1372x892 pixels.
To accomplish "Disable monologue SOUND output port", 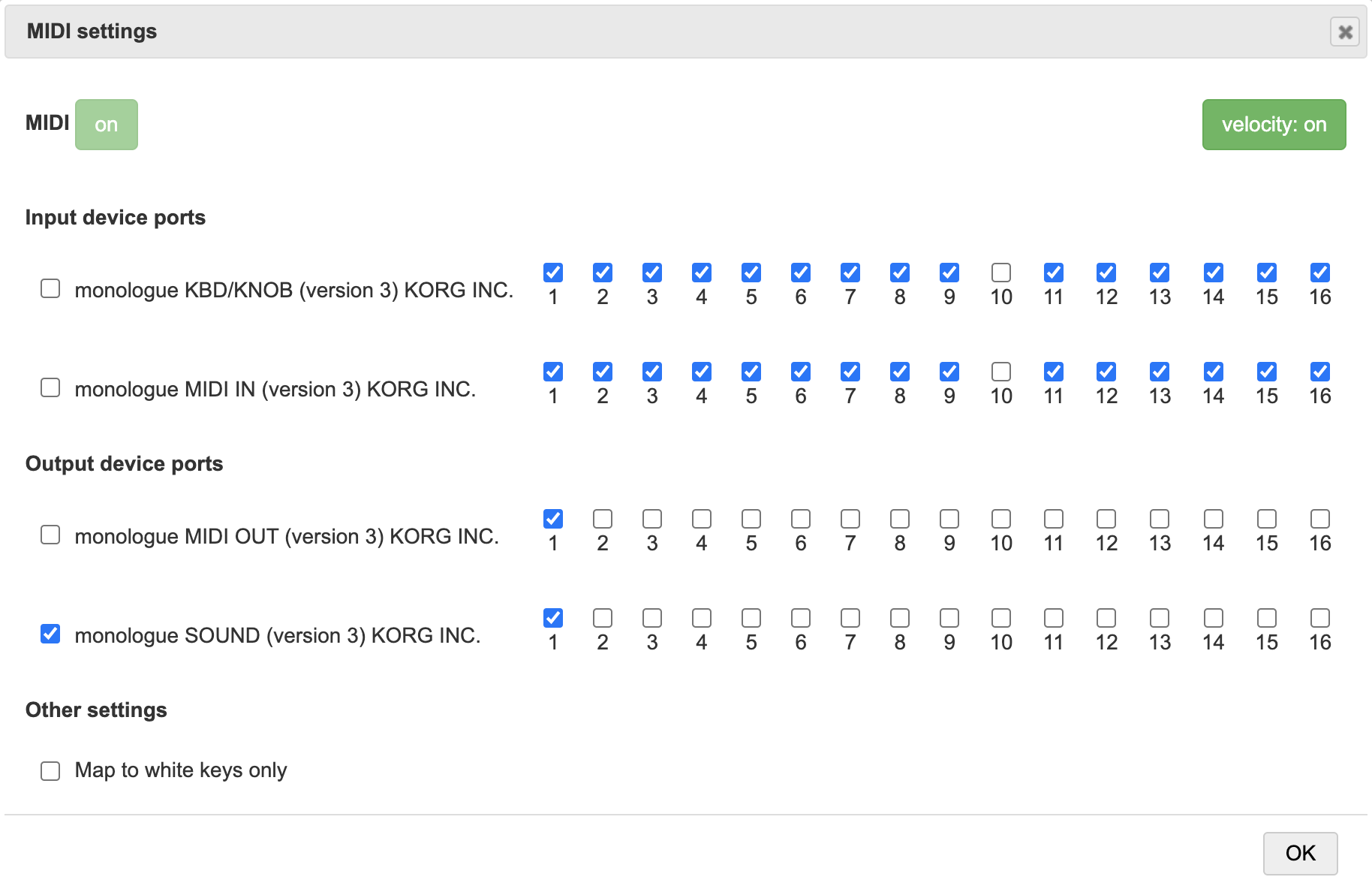I will (x=50, y=634).
